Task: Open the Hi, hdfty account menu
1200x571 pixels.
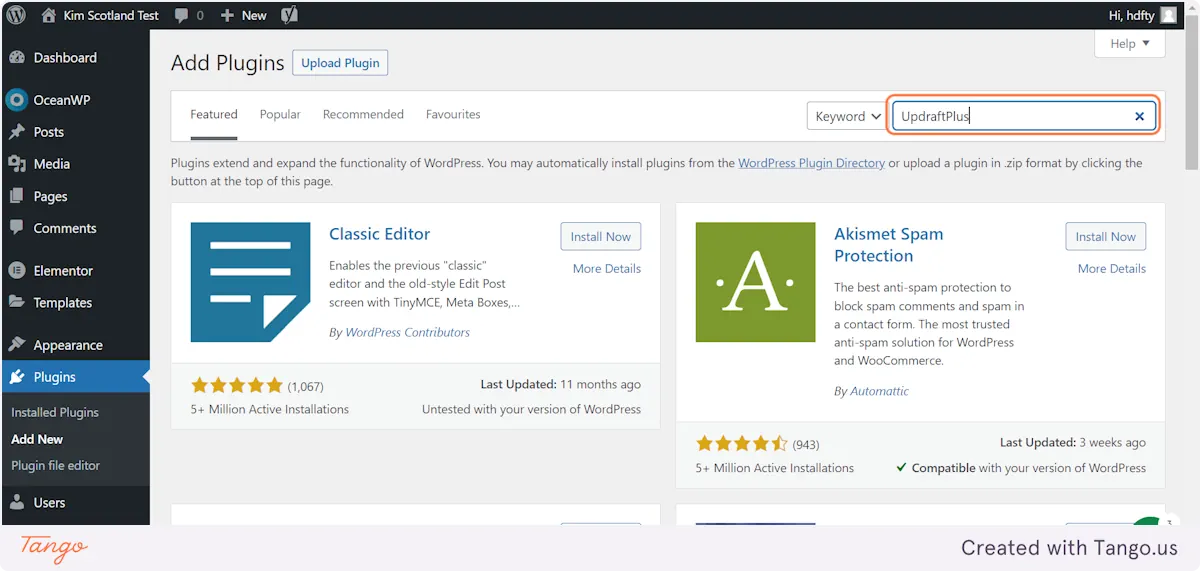Action: point(1143,15)
